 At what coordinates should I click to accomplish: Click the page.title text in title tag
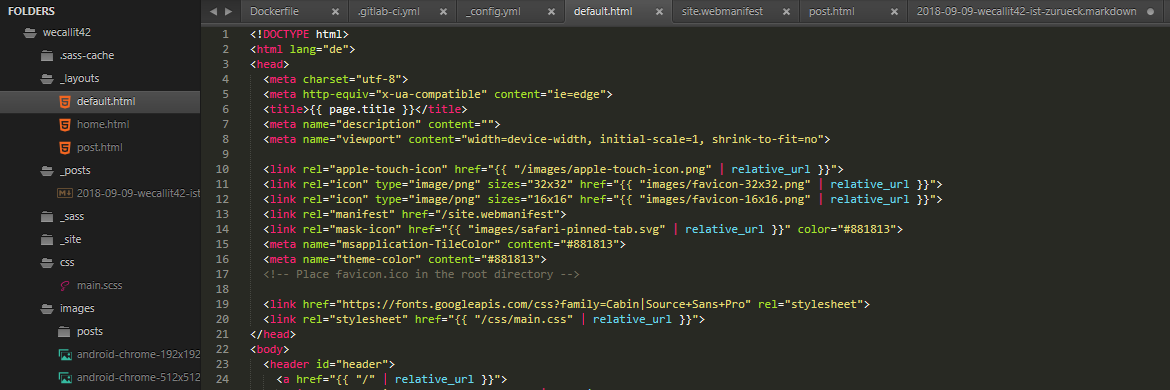point(363,109)
